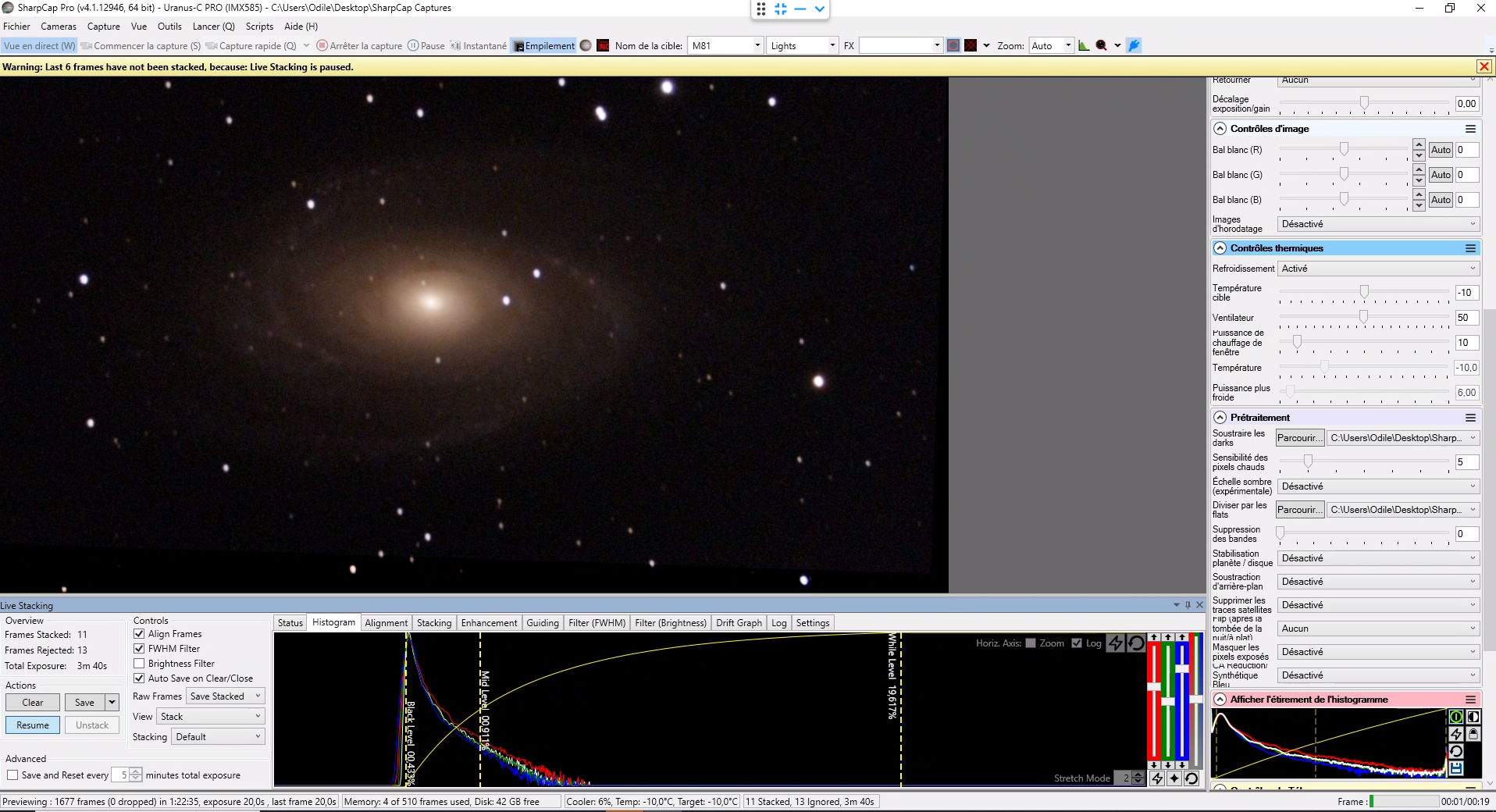The width and height of the screenshot is (1496, 812).
Task: Click the star color balance icon below sliders
Action: click(x=1174, y=778)
